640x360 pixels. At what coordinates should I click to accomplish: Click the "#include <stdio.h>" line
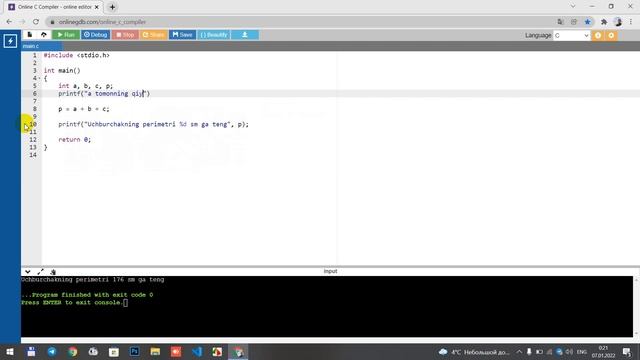pyautogui.click(x=77, y=55)
